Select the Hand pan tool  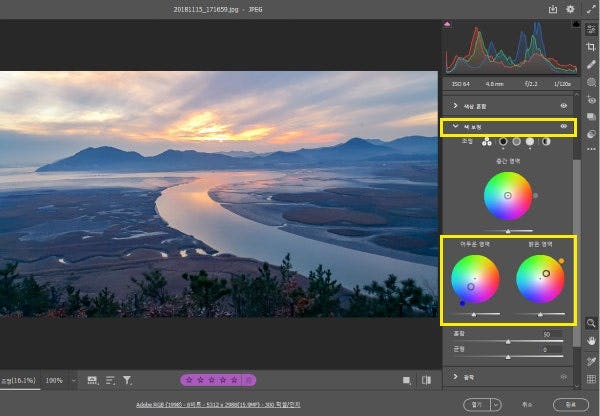coord(591,341)
